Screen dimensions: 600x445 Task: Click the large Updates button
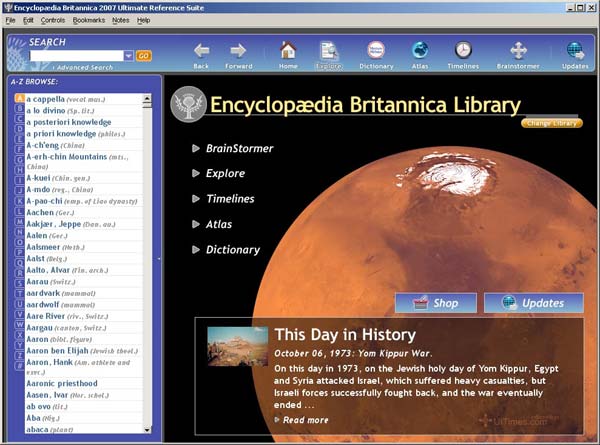point(534,303)
